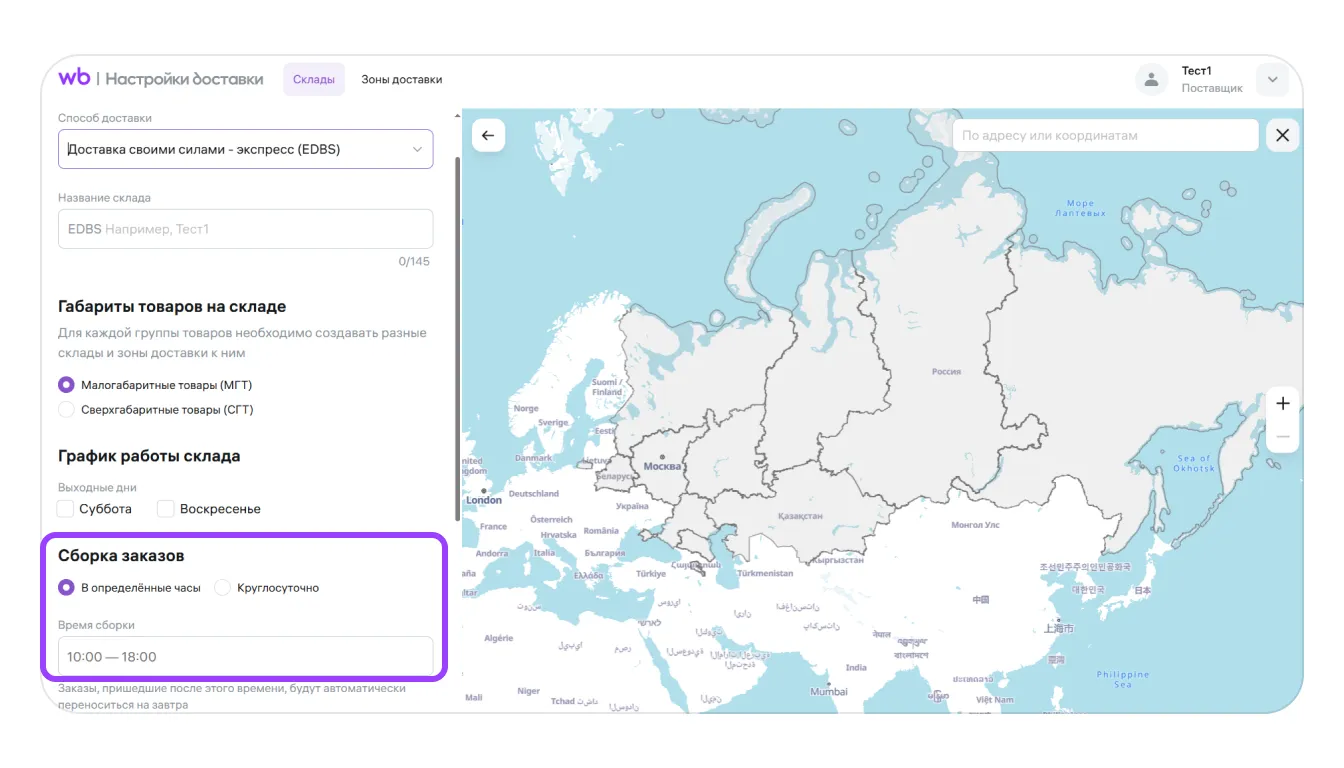This screenshot has height=768, width=1344.
Task: Open the Время сборки time range field
Action: tap(245, 657)
